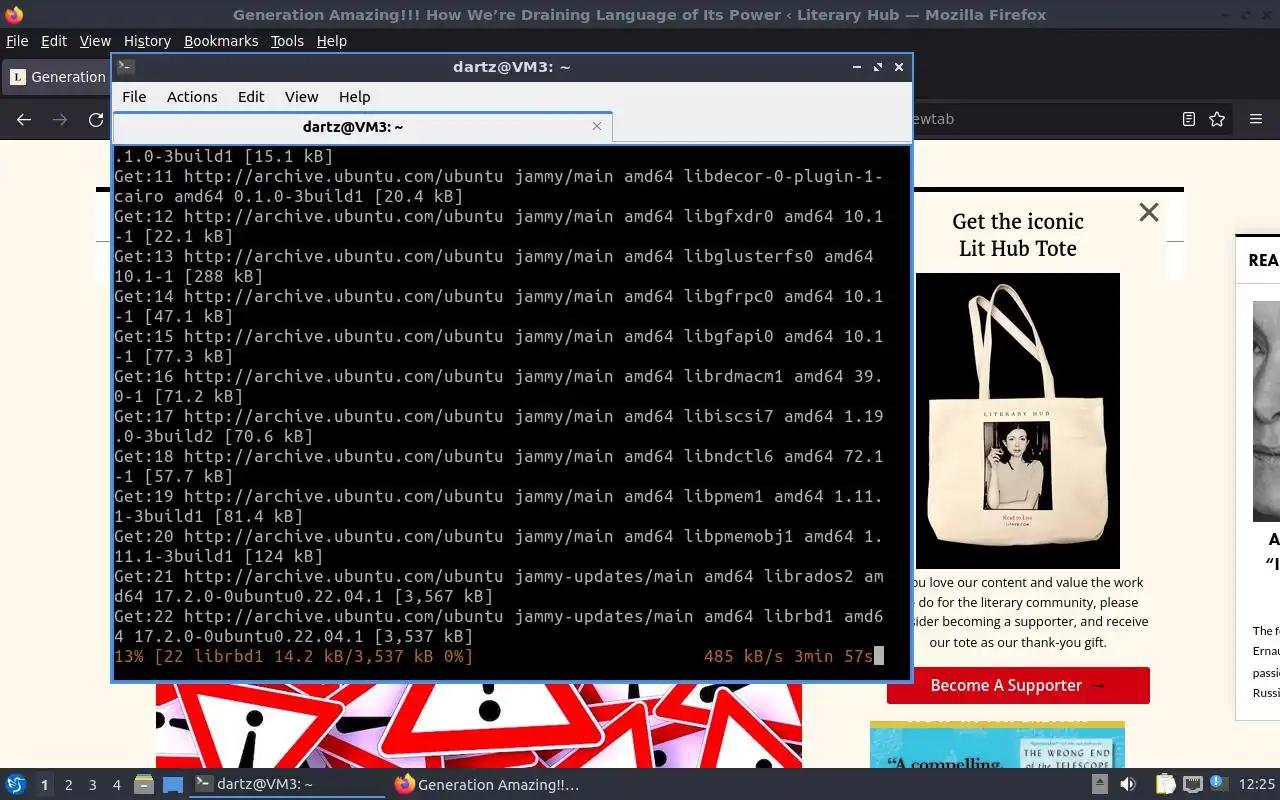Toggle Firefox reader view icon
Image resolution: width=1280 pixels, height=800 pixels.
coord(1188,119)
